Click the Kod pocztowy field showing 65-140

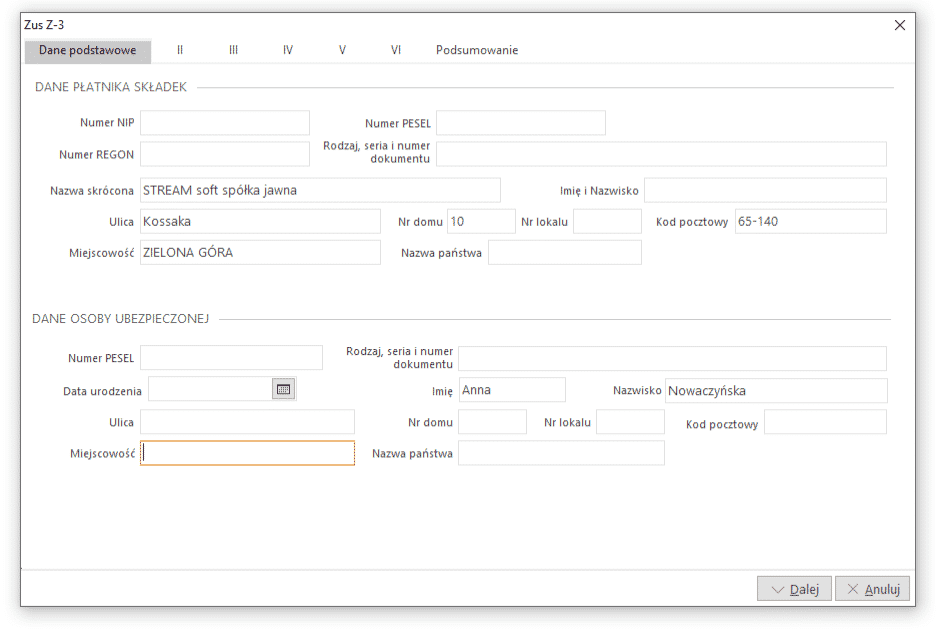pos(811,222)
